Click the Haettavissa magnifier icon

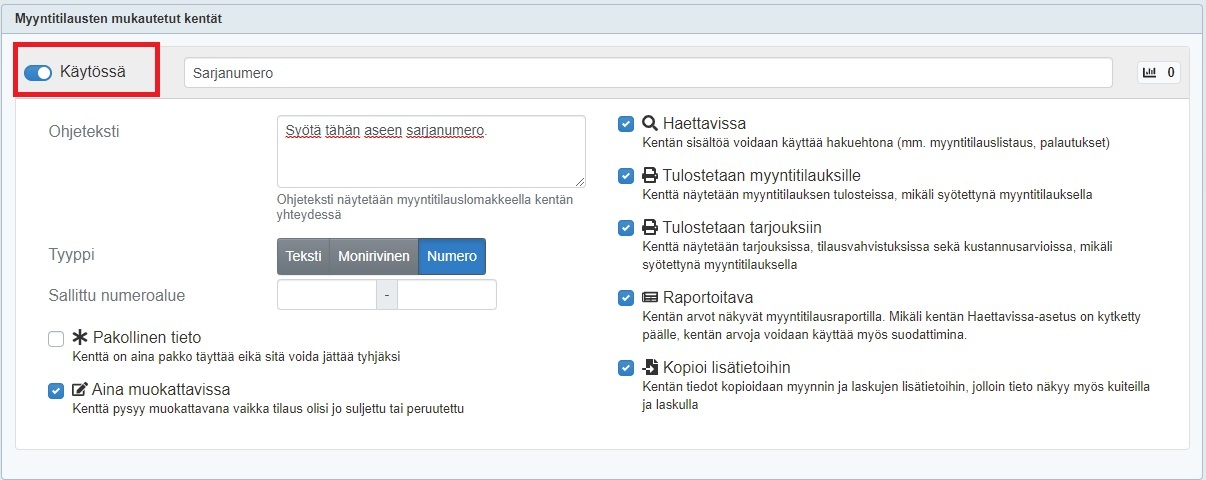650,124
